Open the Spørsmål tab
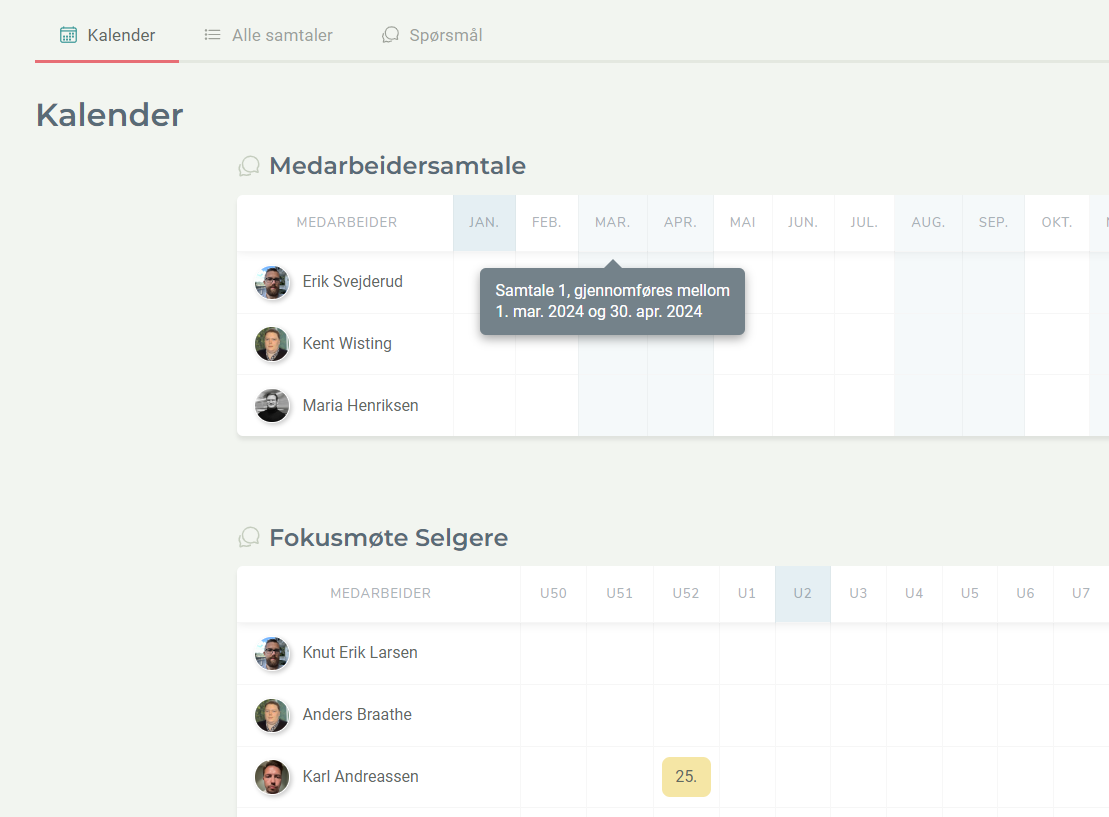This screenshot has height=817, width=1109. tap(431, 35)
